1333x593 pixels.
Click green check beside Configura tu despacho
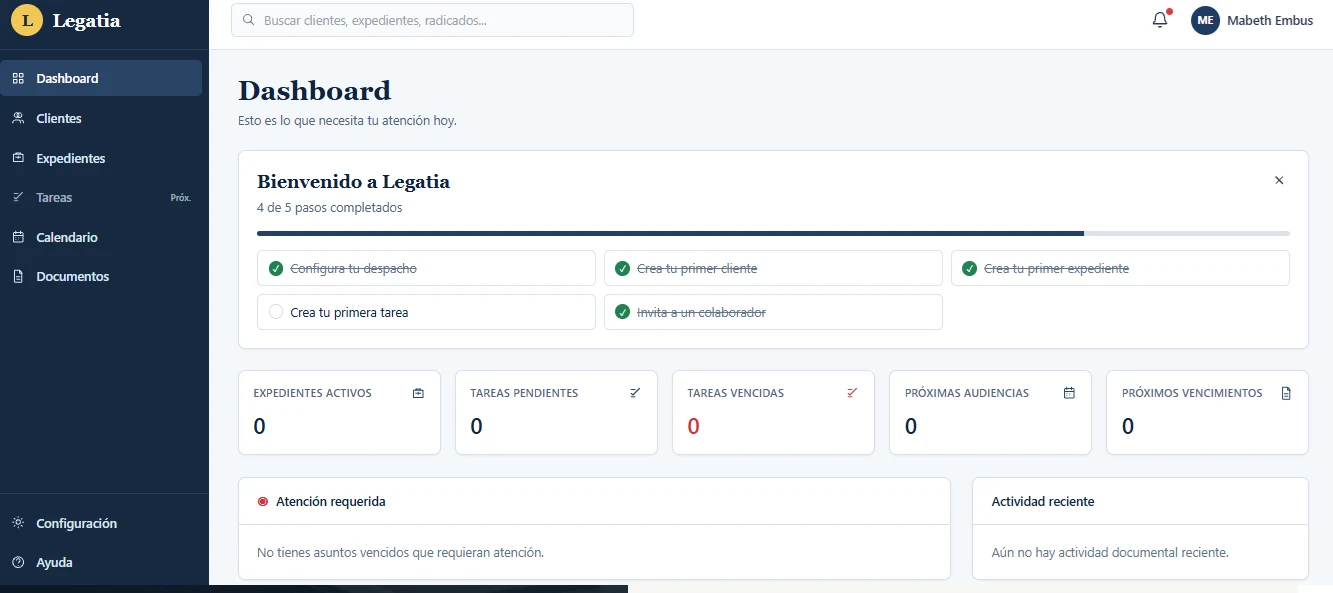point(276,268)
